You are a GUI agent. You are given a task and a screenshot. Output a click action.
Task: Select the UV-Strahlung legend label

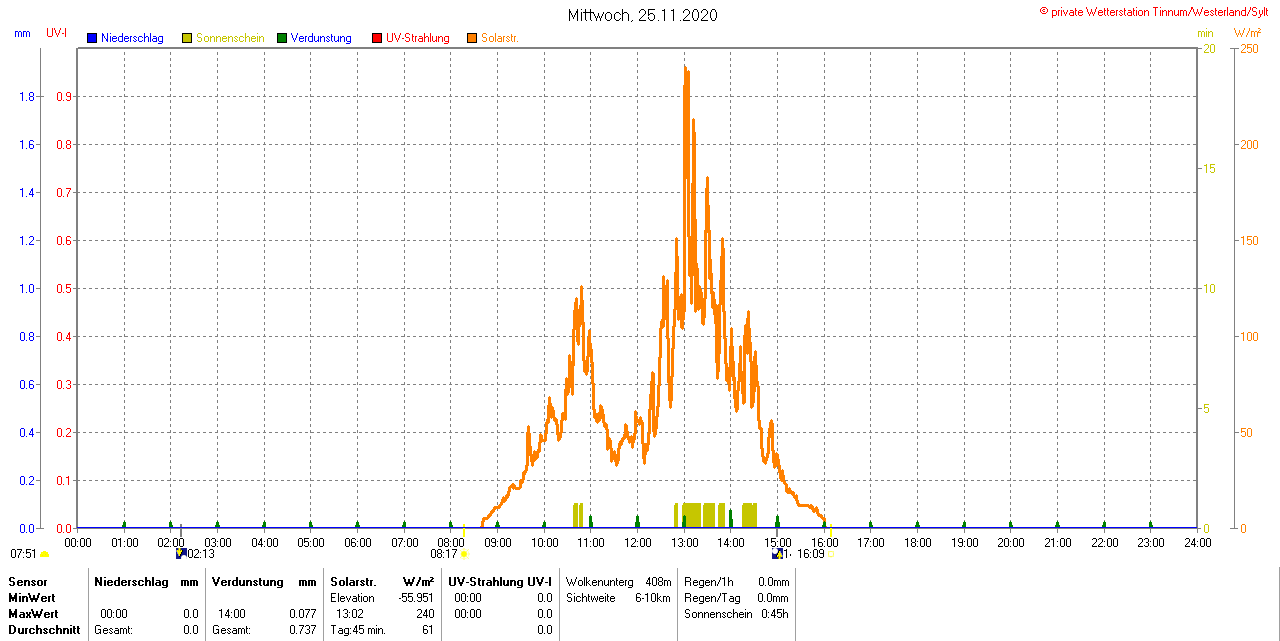pos(418,38)
